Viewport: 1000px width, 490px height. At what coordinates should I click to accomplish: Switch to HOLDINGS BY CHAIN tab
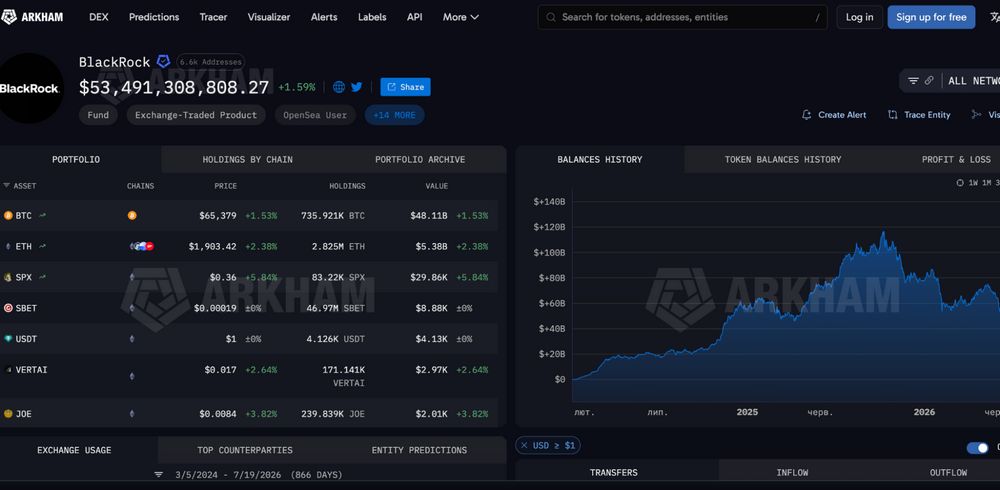(x=247, y=160)
